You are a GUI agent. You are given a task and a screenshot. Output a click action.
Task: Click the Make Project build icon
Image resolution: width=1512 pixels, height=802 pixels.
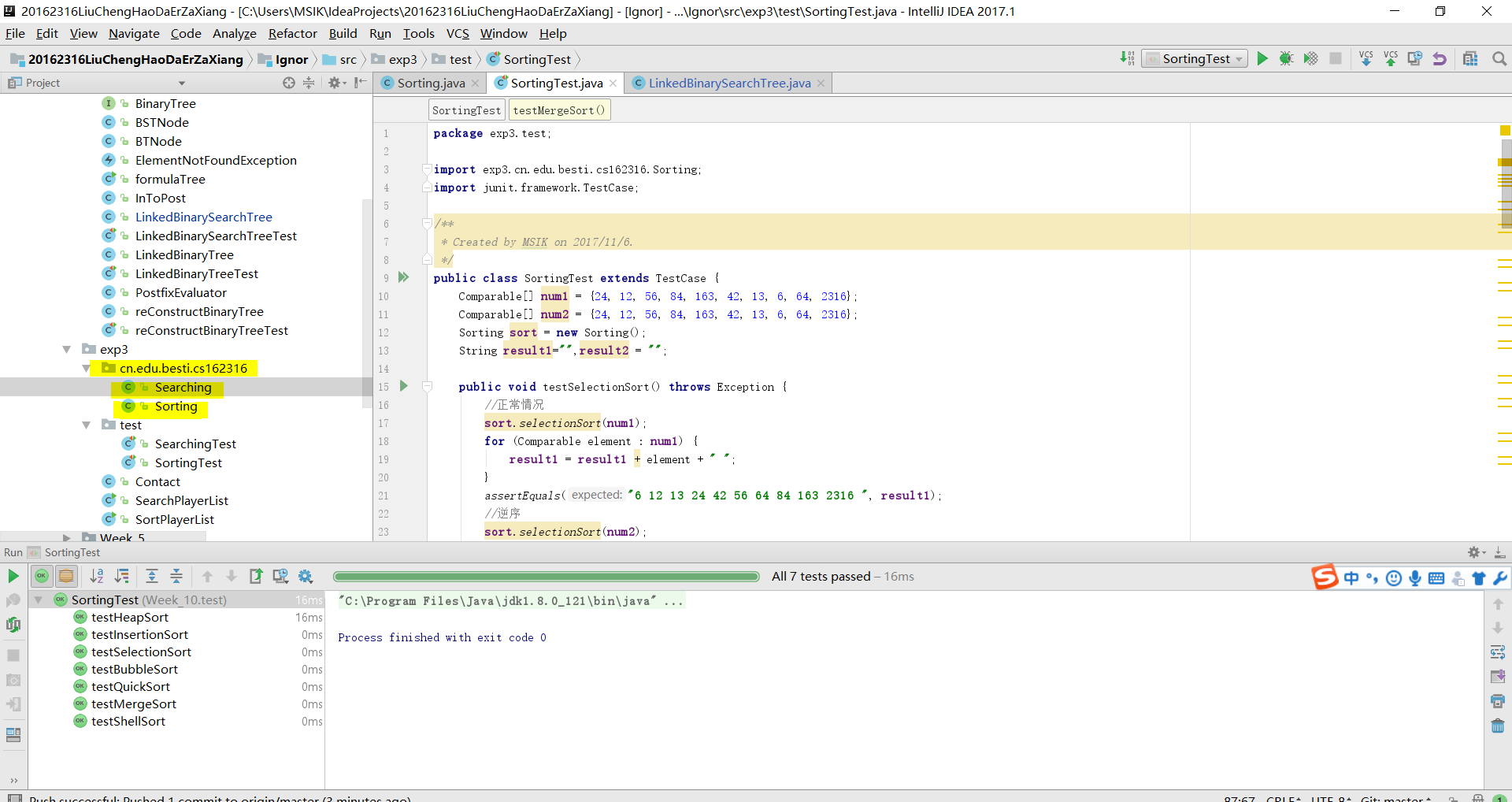pyautogui.click(x=1127, y=58)
